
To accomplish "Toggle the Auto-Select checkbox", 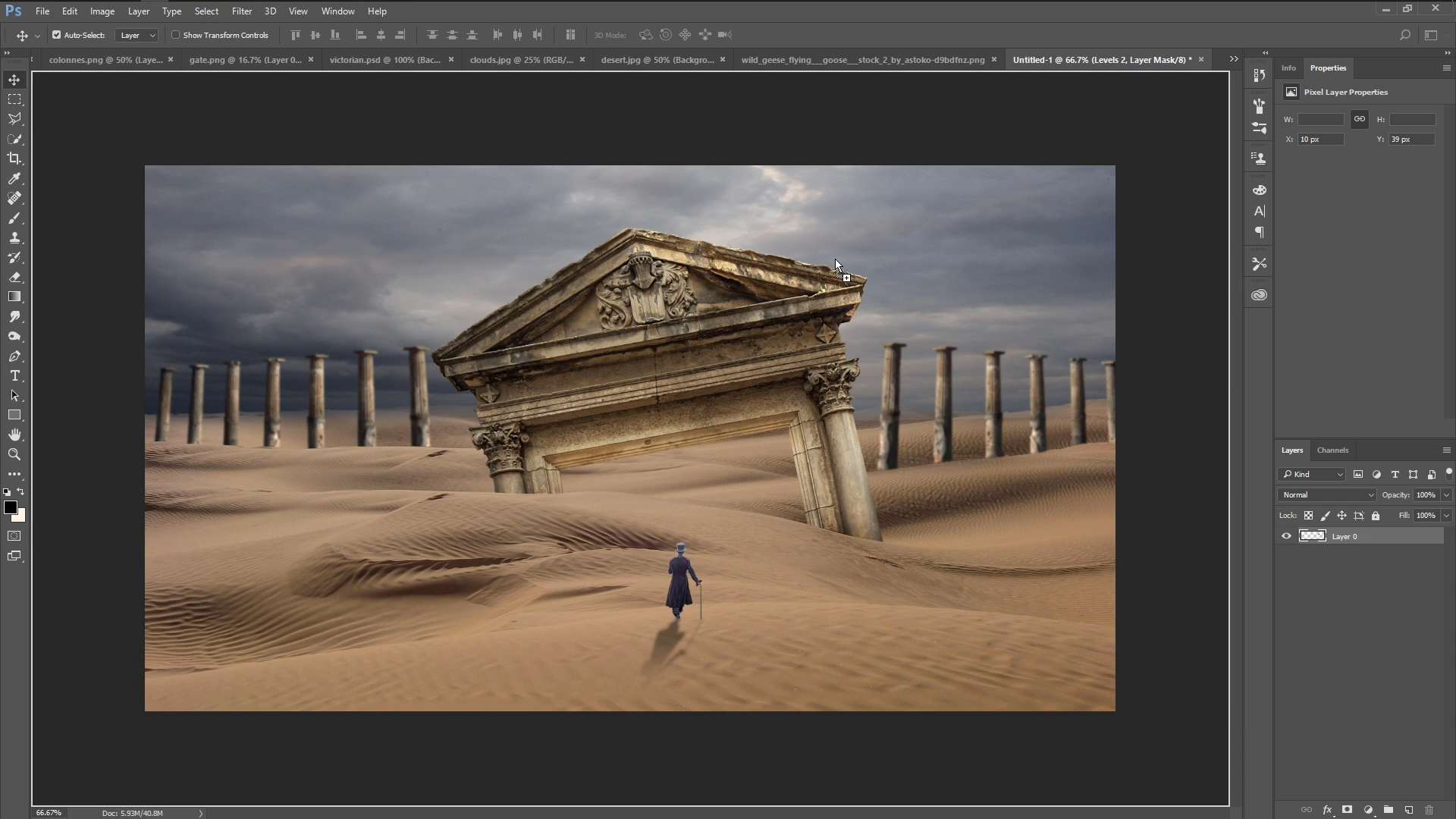I will click(x=56, y=35).
